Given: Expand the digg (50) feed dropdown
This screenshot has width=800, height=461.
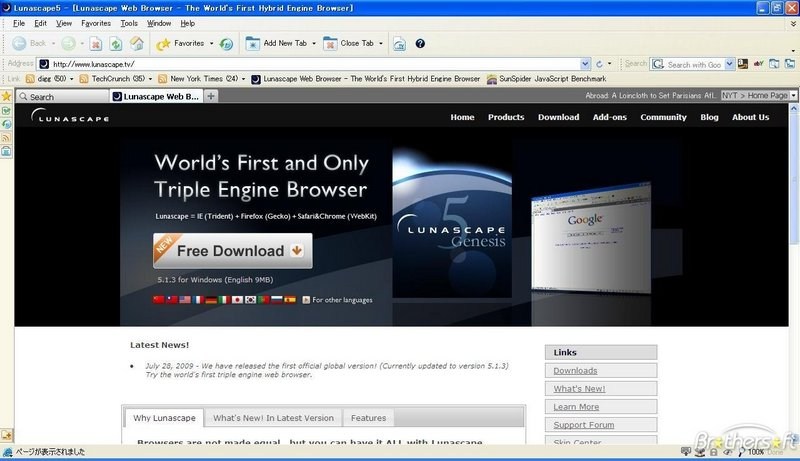Looking at the screenshot, I should pyautogui.click(x=71, y=79).
